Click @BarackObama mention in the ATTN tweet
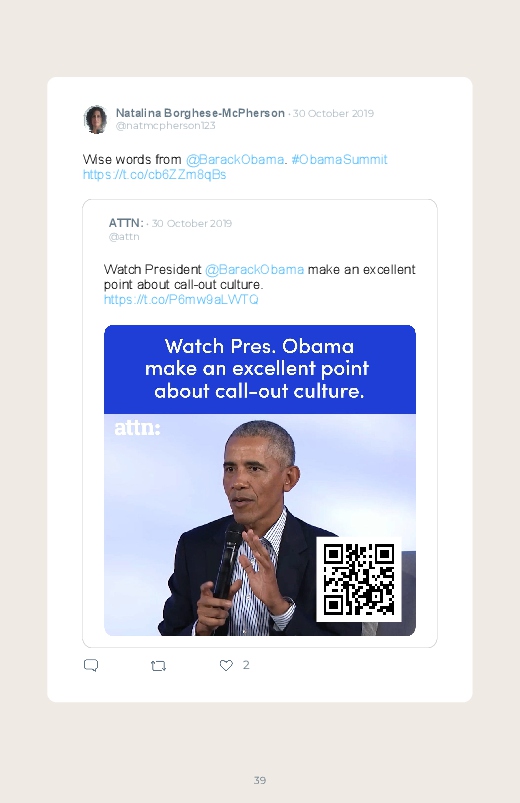 pos(254,269)
